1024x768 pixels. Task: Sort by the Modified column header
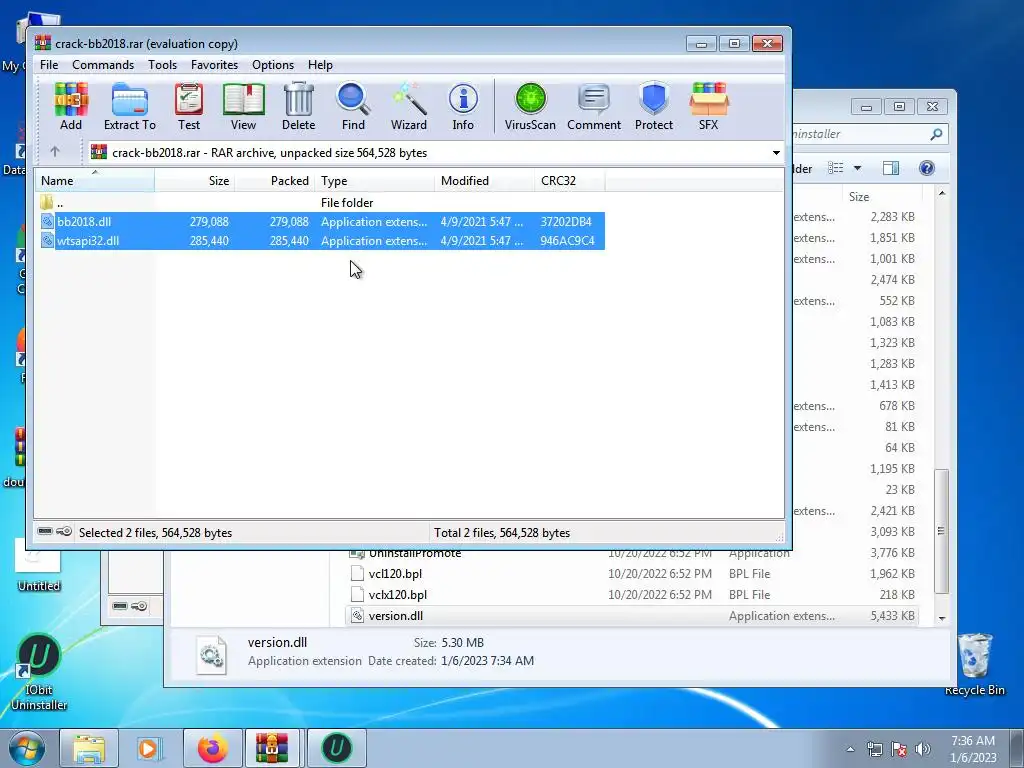(x=485, y=181)
